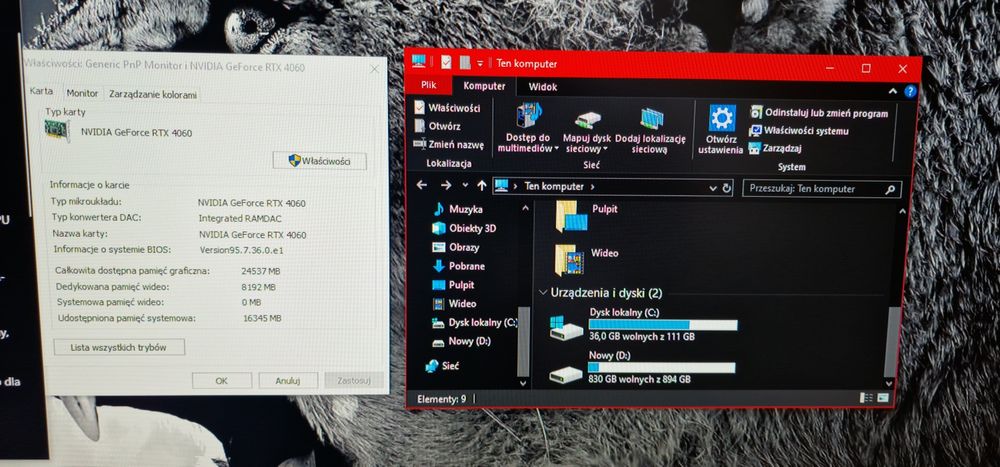Screen dimensions: 1000x467
Task: Collapse the ribbon with the chevron
Action: coord(893,91)
